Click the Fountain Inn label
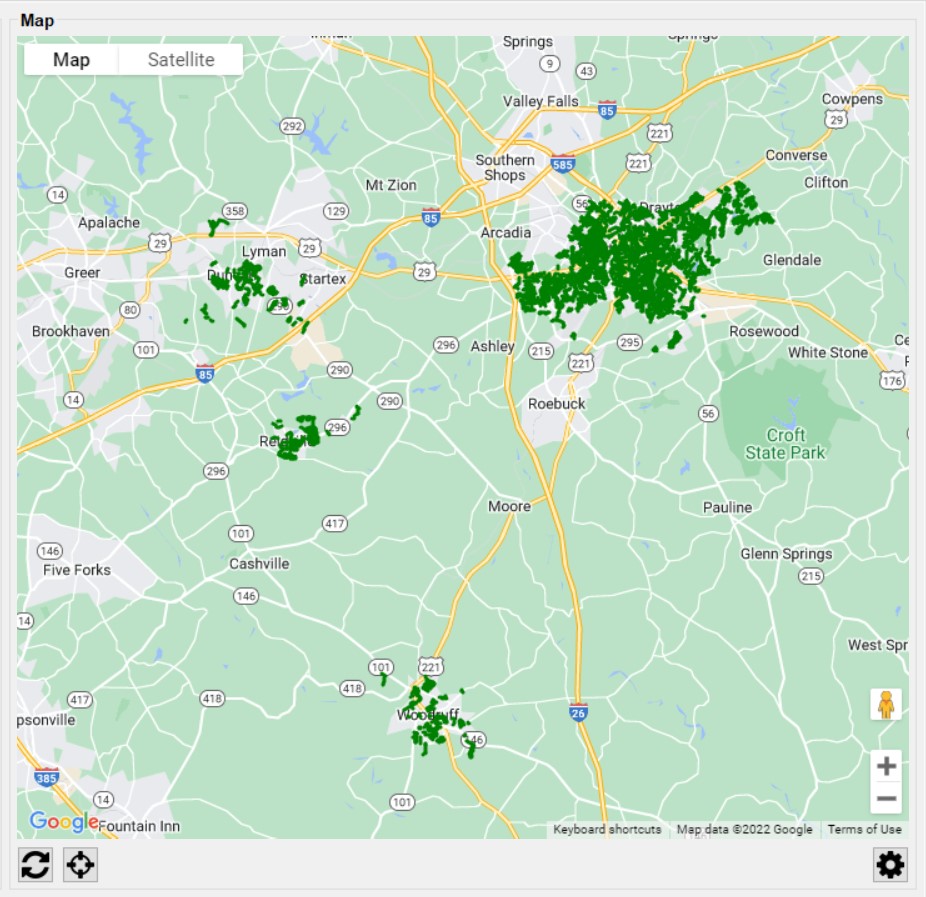Viewport: 926px width, 897px height. pos(139,826)
